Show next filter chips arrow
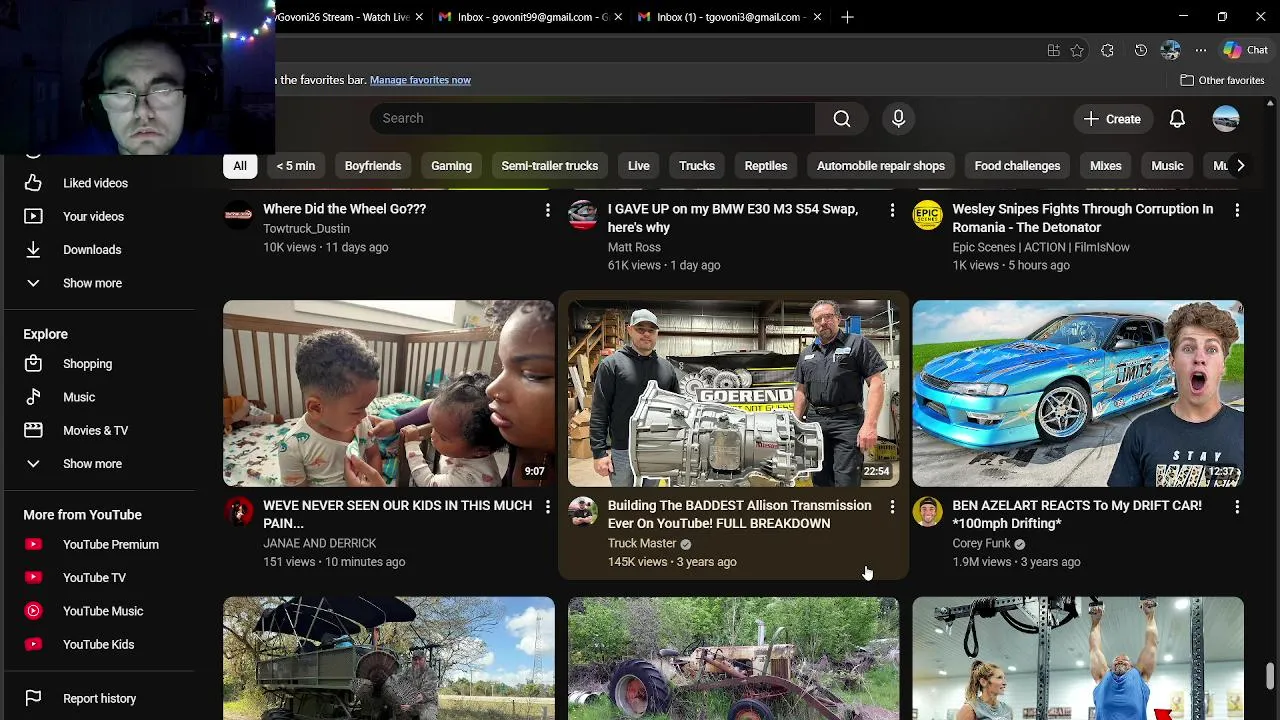 1240,166
